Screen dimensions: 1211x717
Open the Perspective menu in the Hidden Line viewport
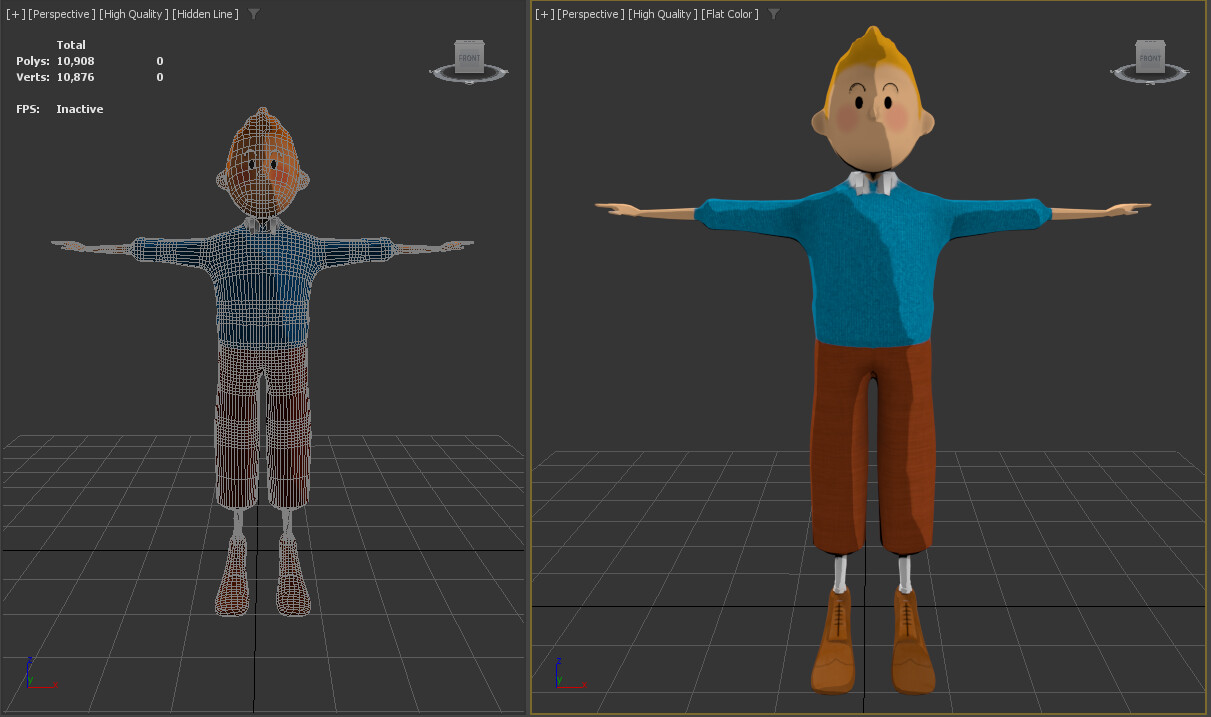tap(62, 14)
